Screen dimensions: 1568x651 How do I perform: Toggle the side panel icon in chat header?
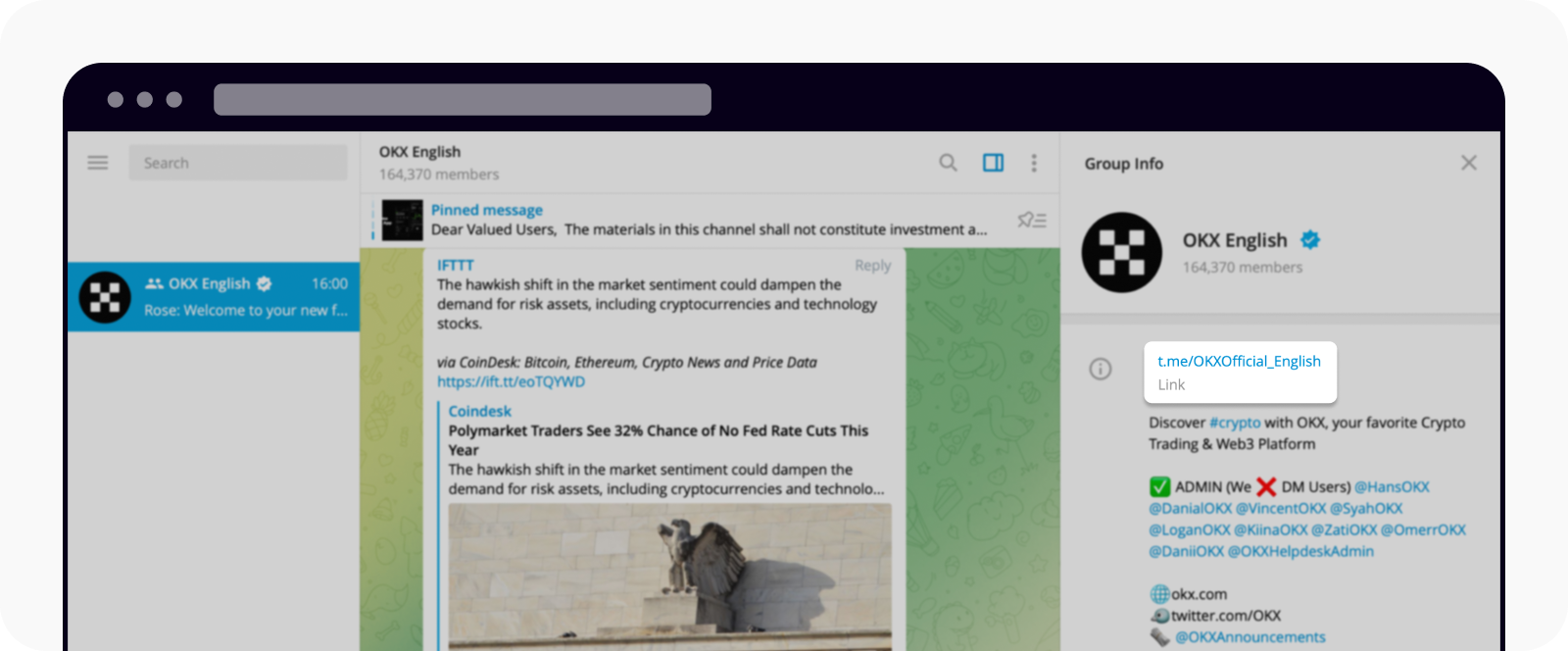pos(993,163)
